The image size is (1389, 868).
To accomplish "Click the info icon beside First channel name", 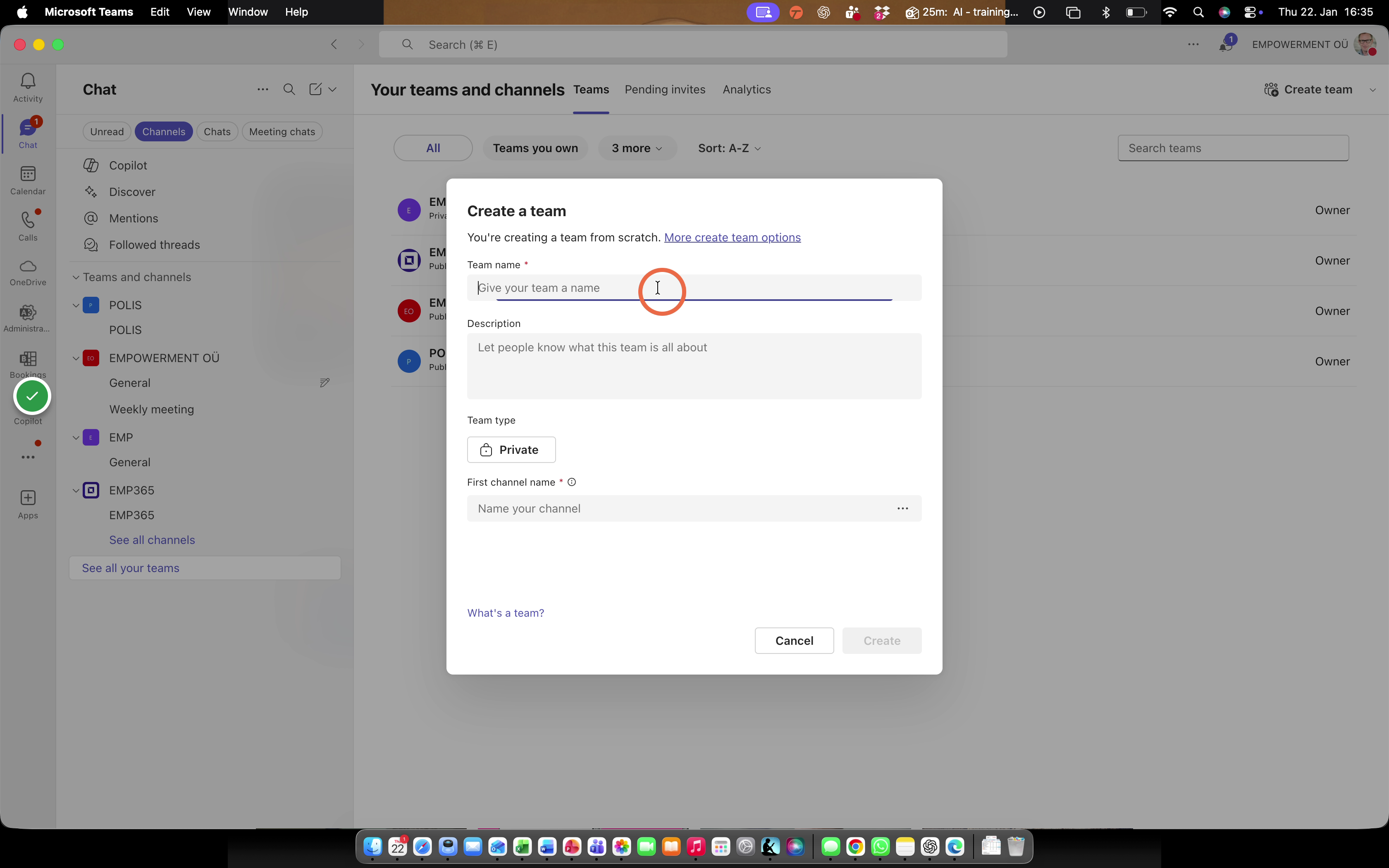I will 572,482.
